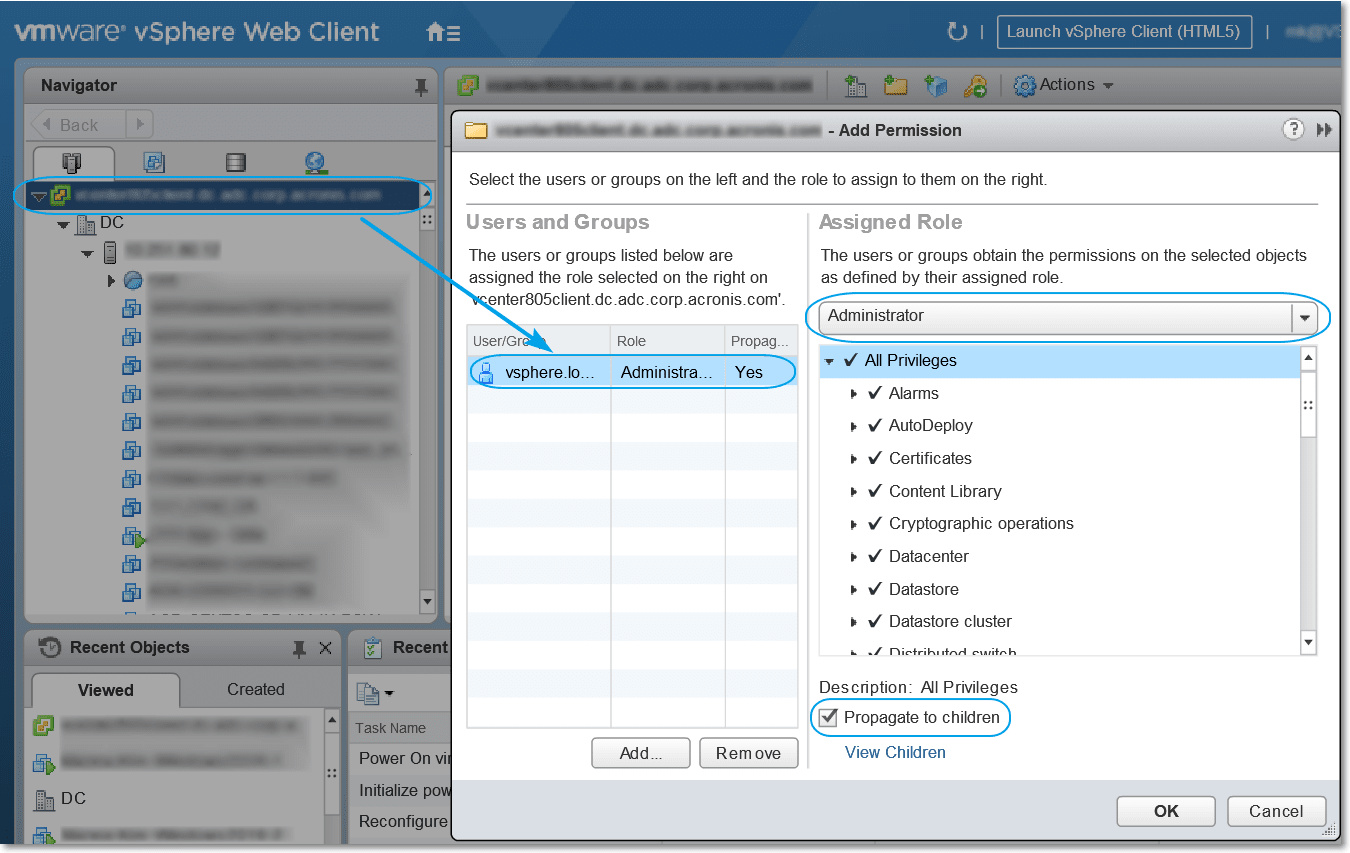Collapse the host node under DC
Viewport: 1350px width, 853px height.
pyautogui.click(x=87, y=253)
